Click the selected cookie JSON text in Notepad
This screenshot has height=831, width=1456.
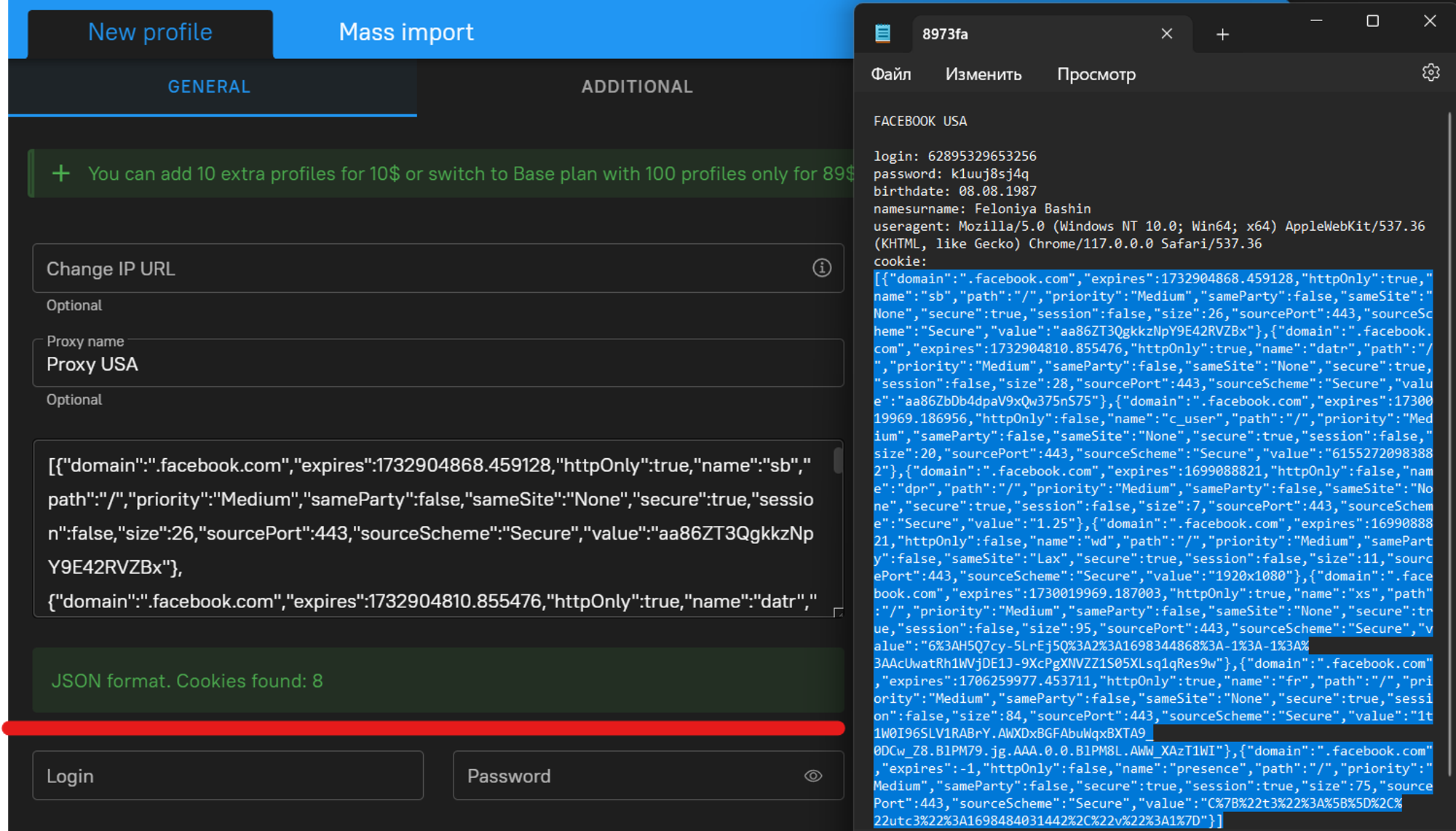pyautogui.click(x=1153, y=549)
